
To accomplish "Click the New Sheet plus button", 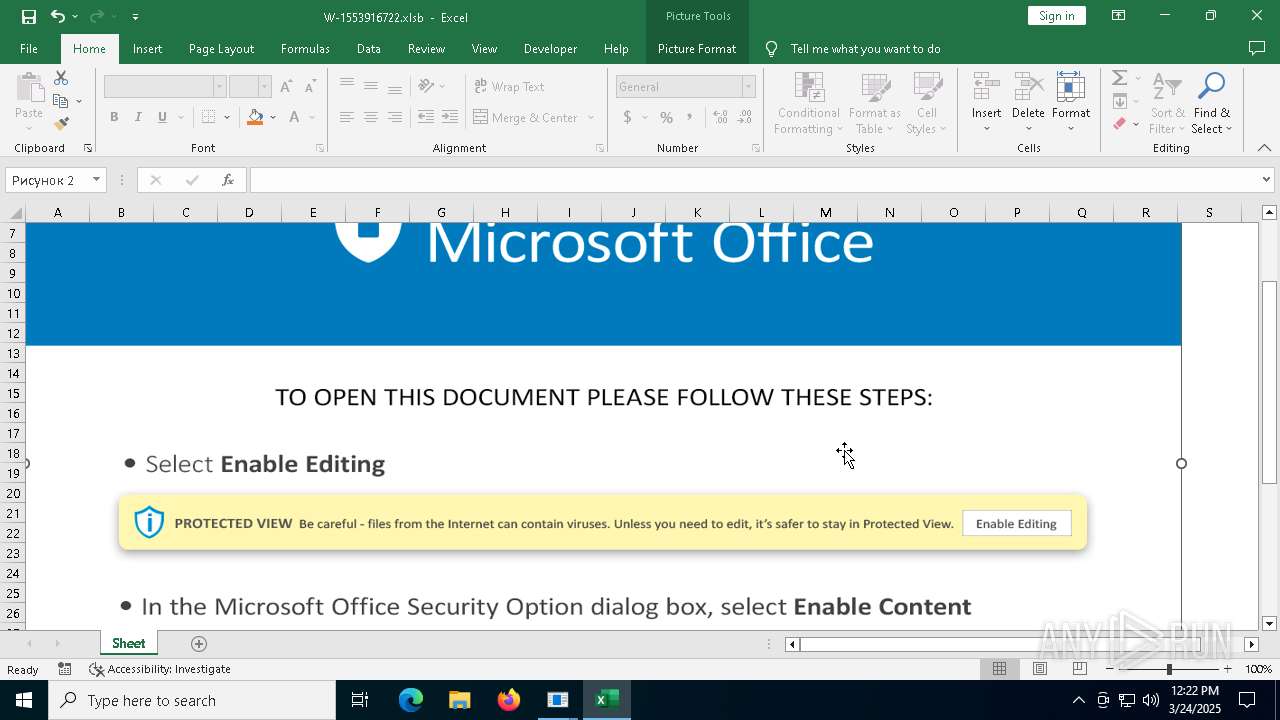I will (x=198, y=643).
